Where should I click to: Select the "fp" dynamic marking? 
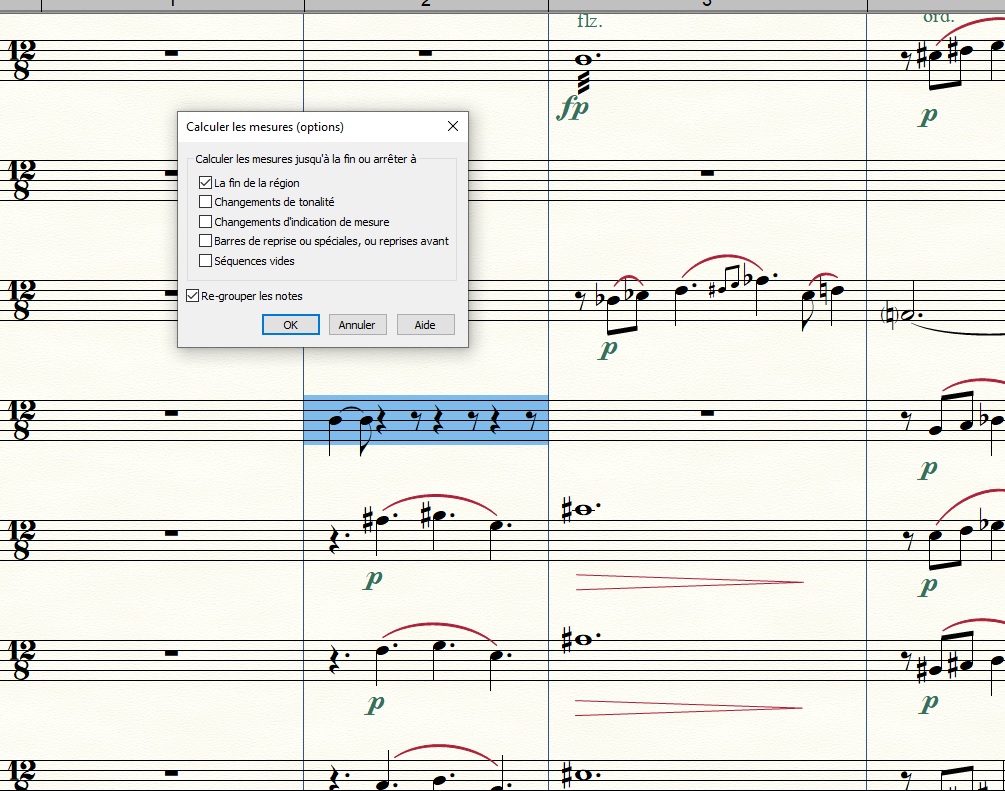[x=573, y=108]
